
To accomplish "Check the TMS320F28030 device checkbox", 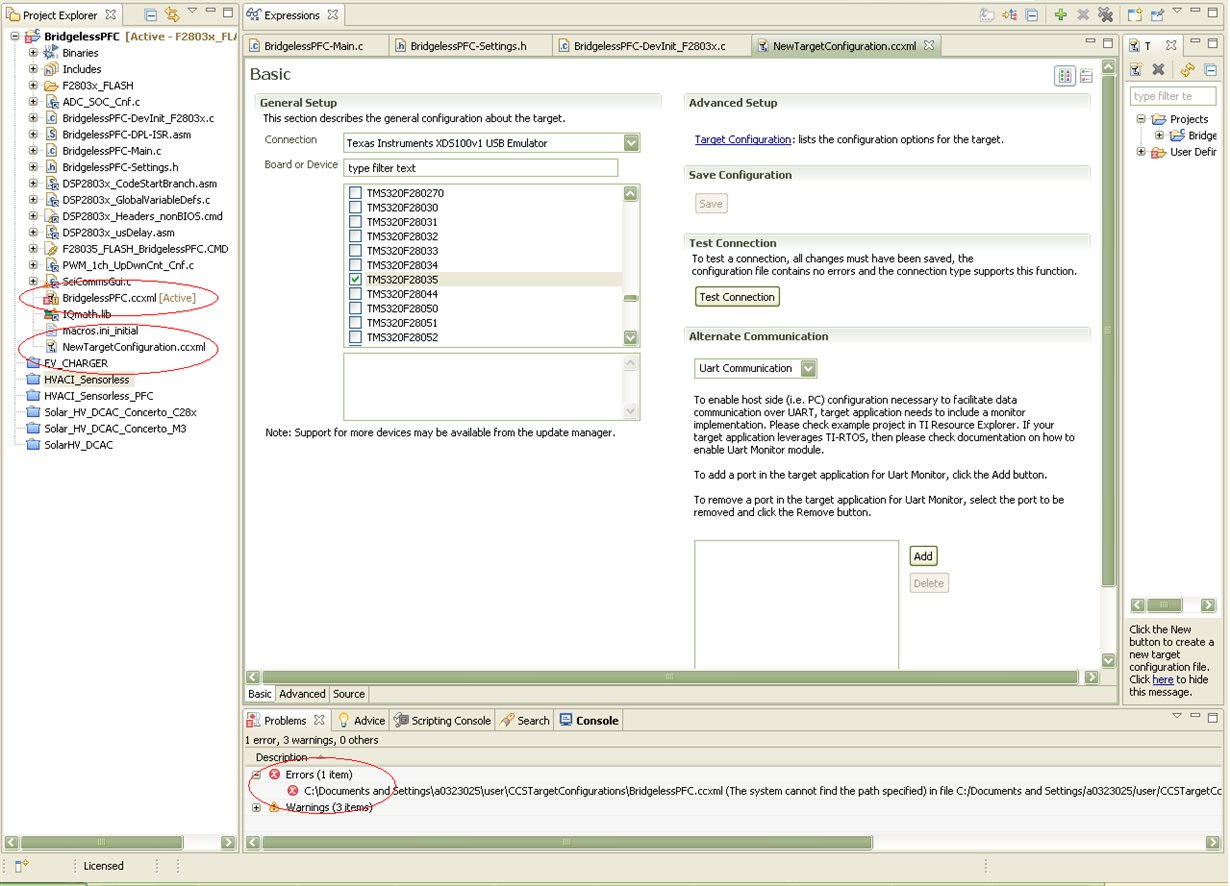I will coord(355,208).
